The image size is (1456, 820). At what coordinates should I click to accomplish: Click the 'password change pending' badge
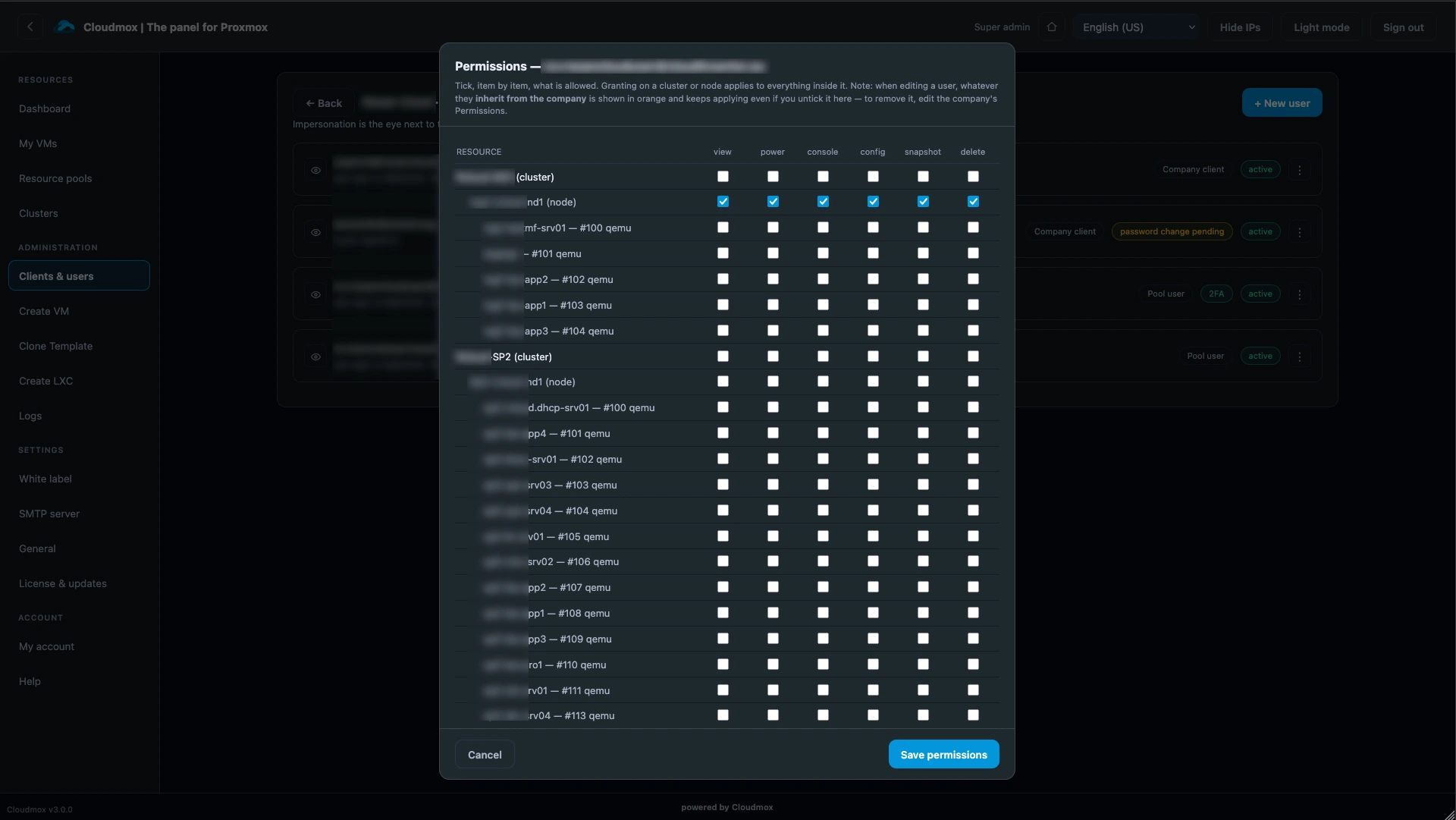pos(1172,232)
